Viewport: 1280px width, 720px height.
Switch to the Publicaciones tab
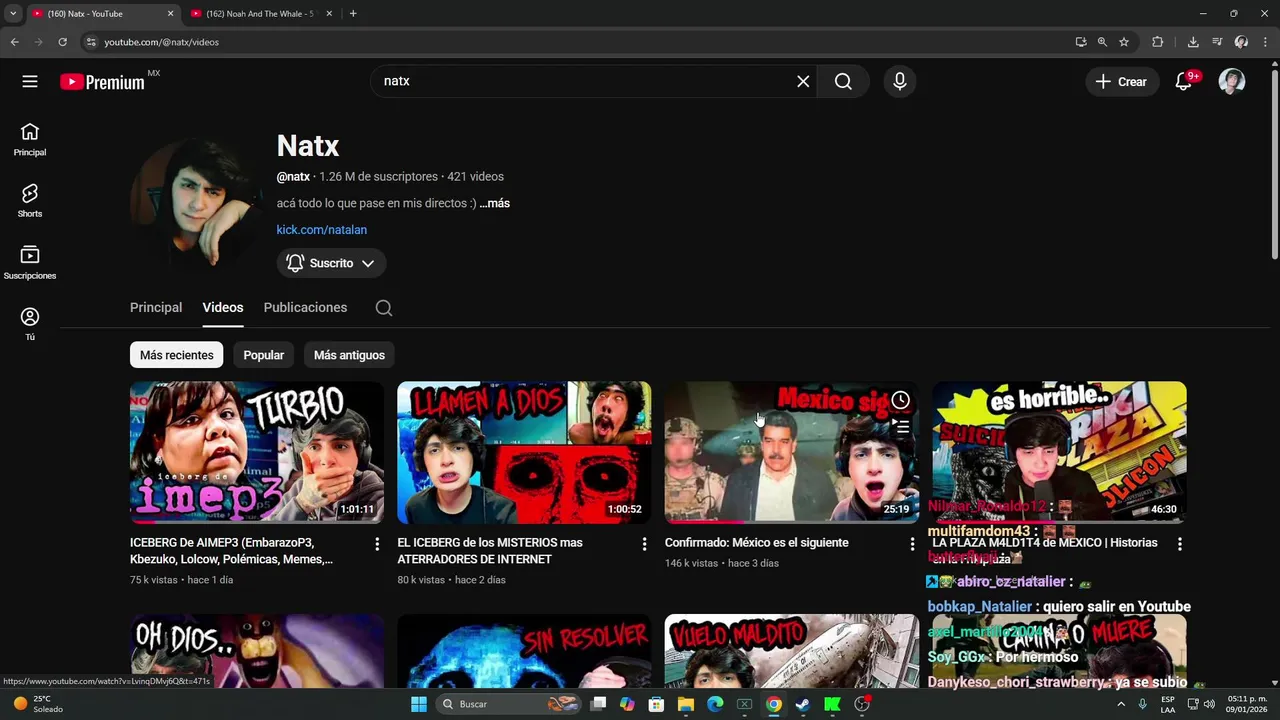pyautogui.click(x=305, y=308)
